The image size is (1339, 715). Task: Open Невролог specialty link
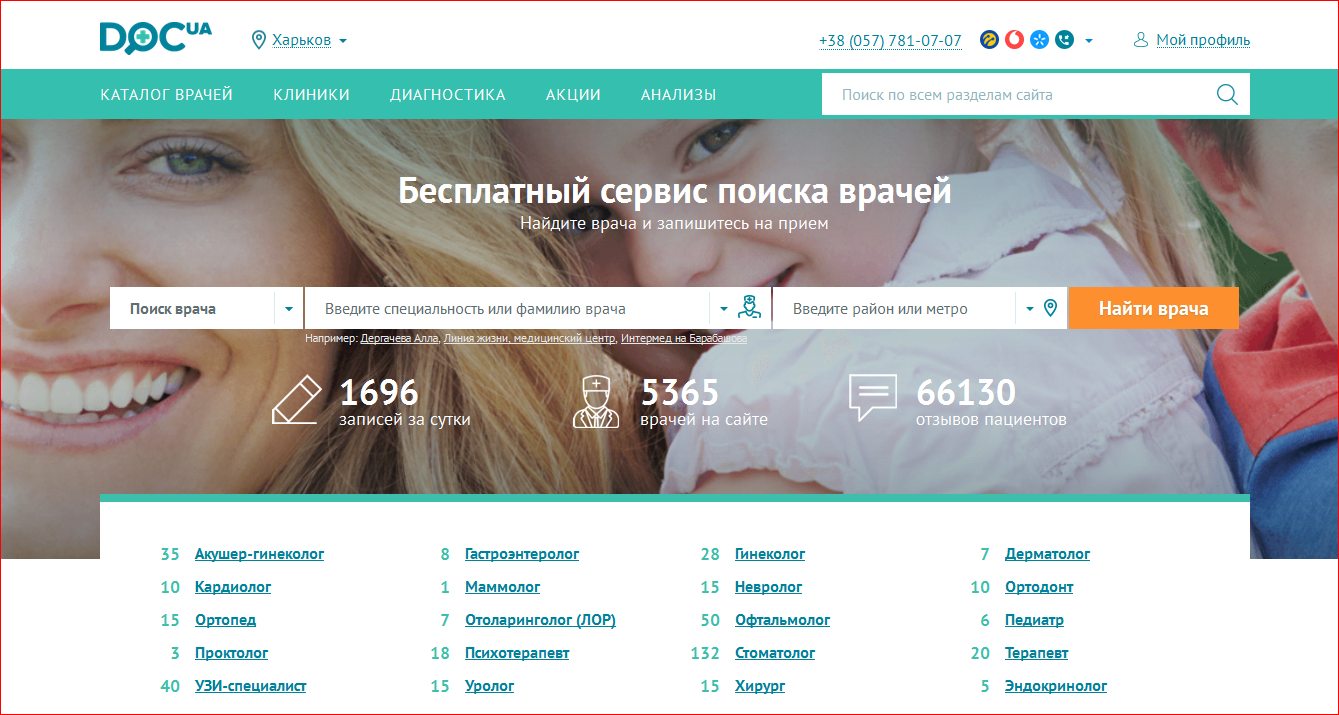coord(768,587)
